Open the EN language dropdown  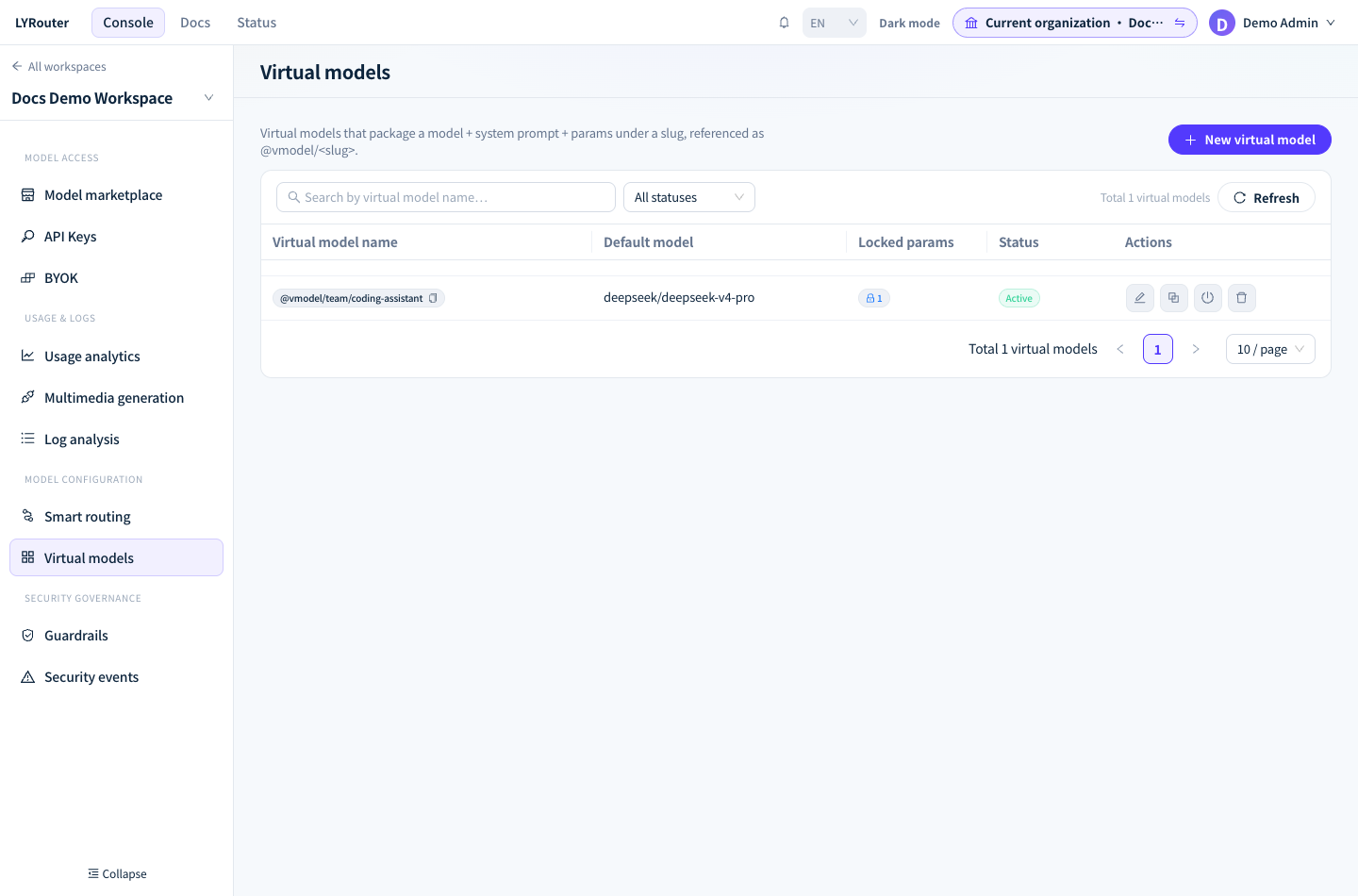(835, 23)
